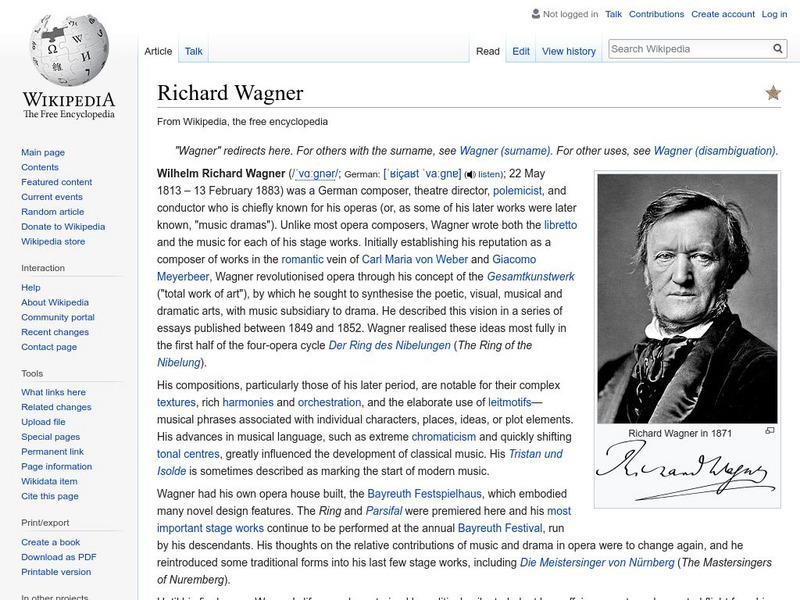Open the Carl Maria von Weber link
The height and width of the screenshot is (600, 800).
(415, 259)
